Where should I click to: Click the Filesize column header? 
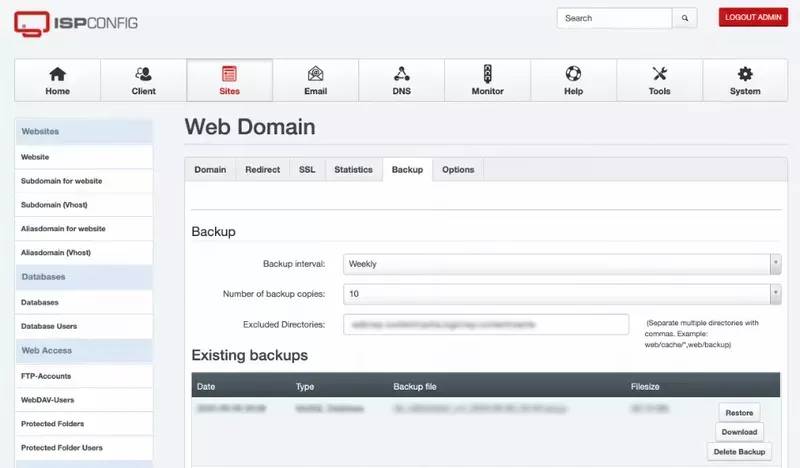tap(645, 387)
